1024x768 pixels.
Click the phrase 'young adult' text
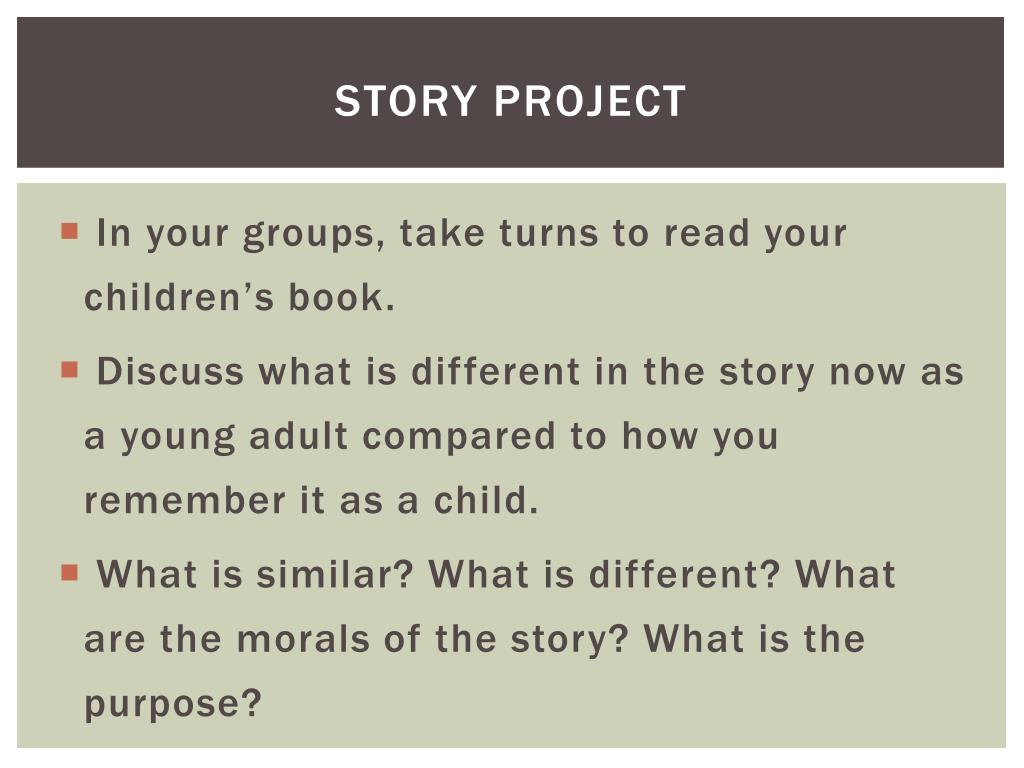[234, 438]
